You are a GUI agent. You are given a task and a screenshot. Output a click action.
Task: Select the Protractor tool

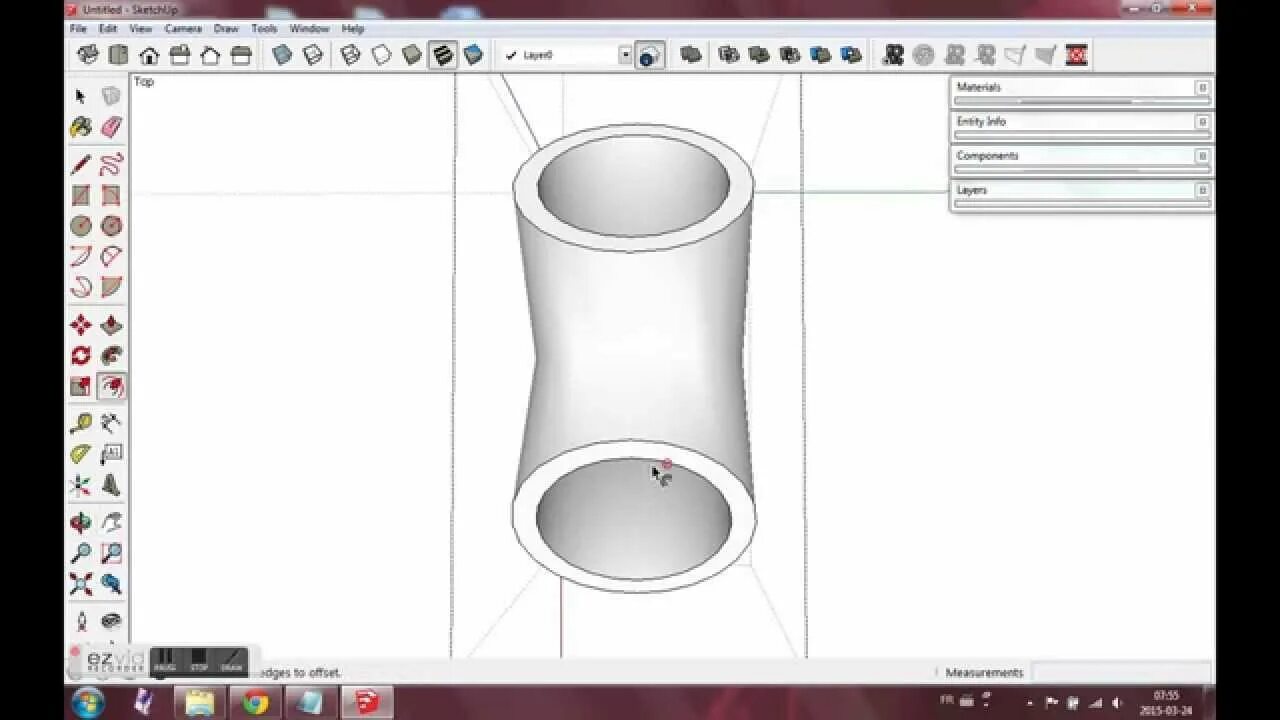[81, 454]
